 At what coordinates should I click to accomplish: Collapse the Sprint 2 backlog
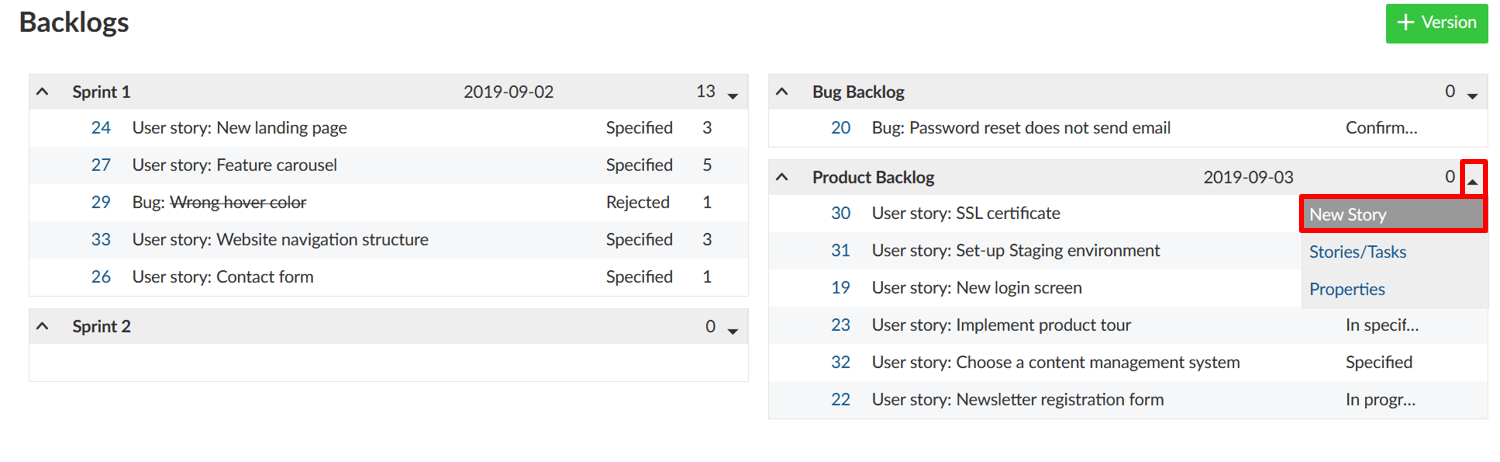42,327
